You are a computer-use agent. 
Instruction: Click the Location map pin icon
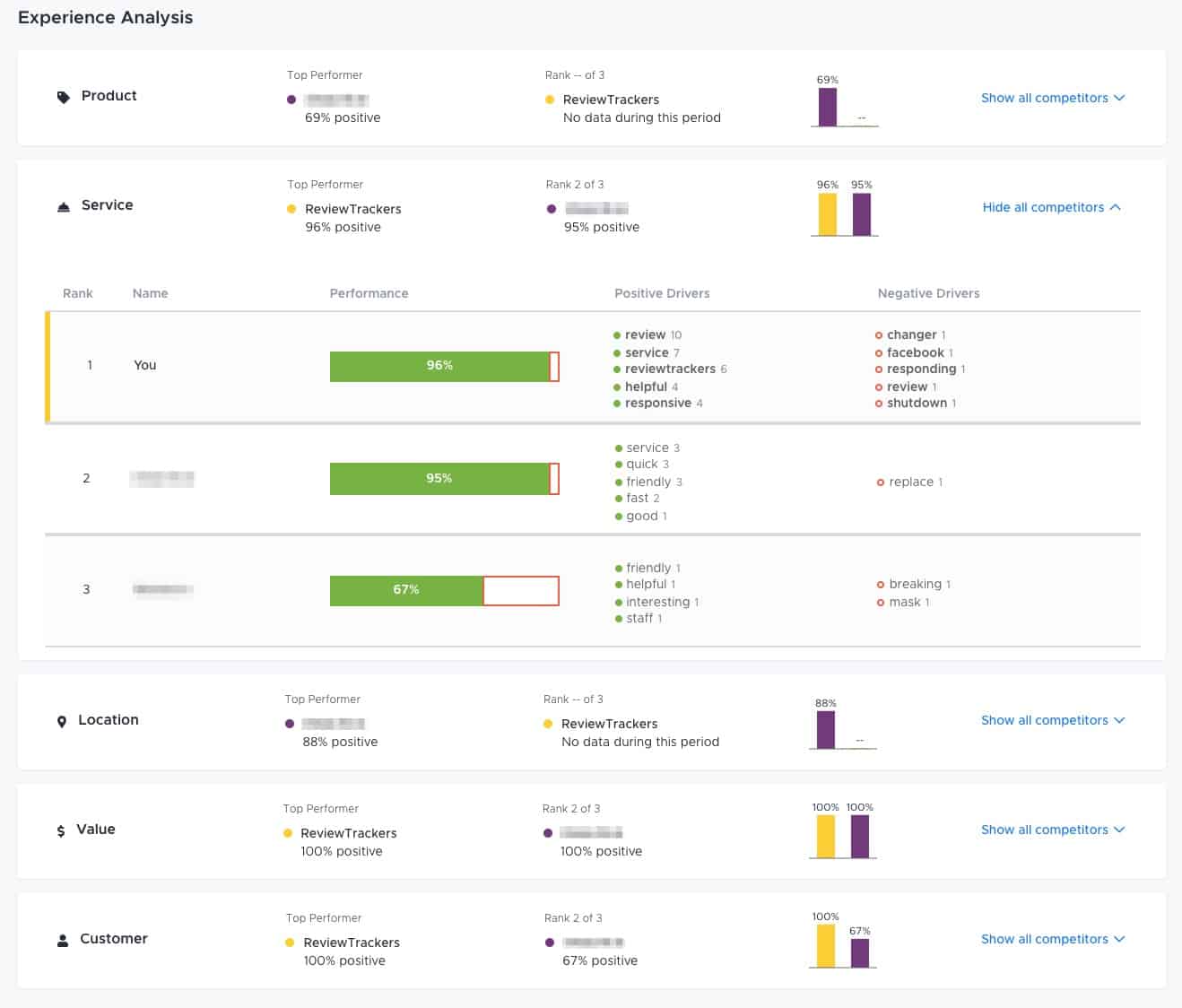(63, 719)
